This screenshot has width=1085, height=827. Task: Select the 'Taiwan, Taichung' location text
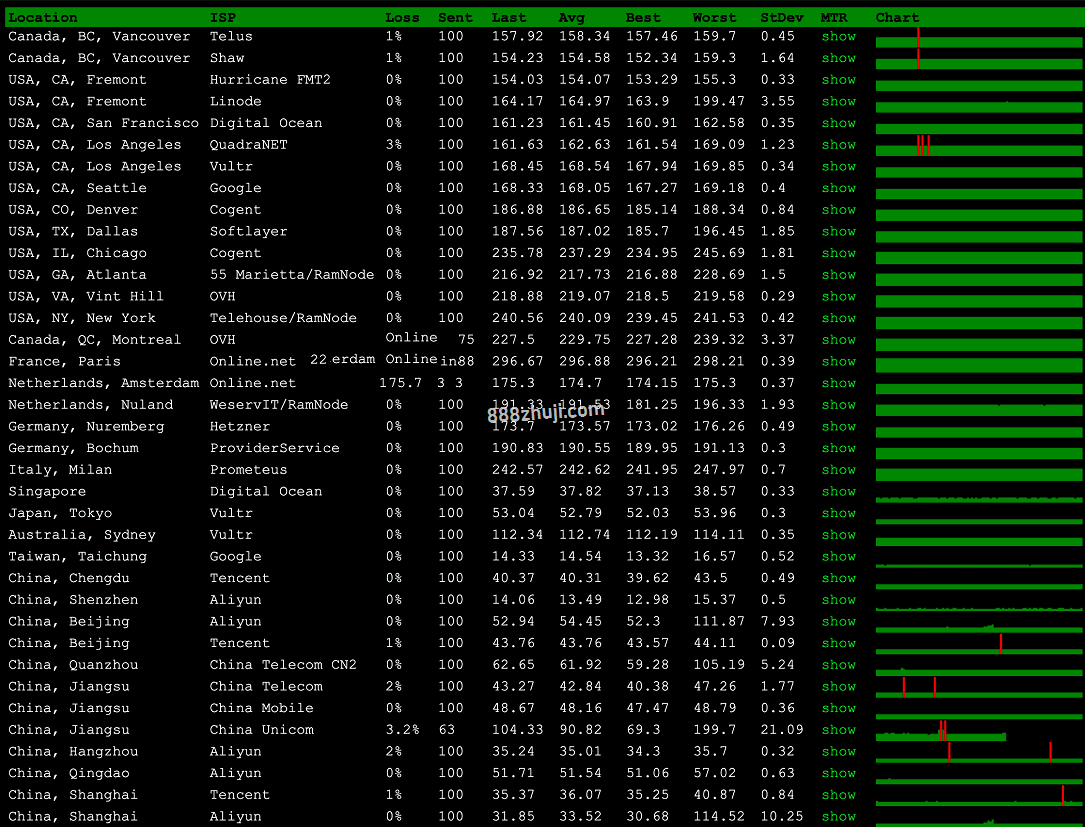coord(78,557)
